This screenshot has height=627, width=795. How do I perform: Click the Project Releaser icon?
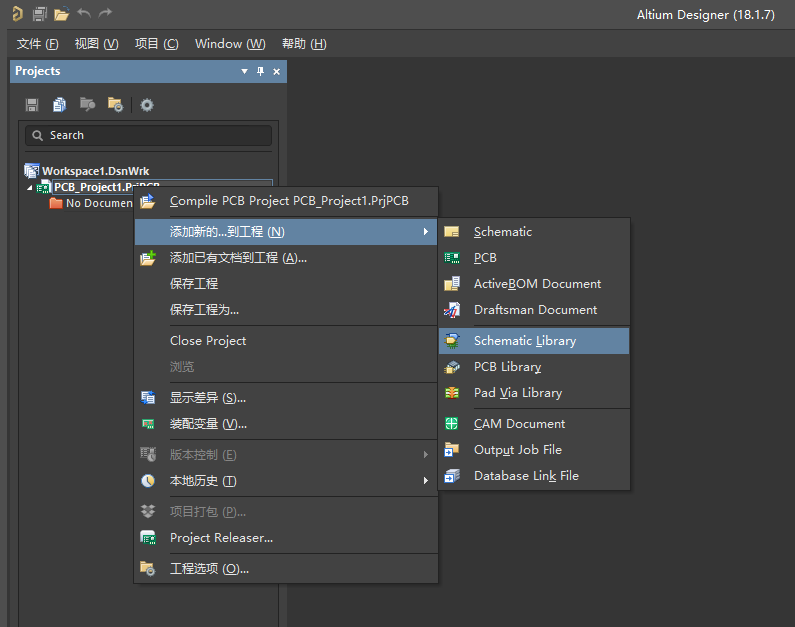tap(148, 538)
